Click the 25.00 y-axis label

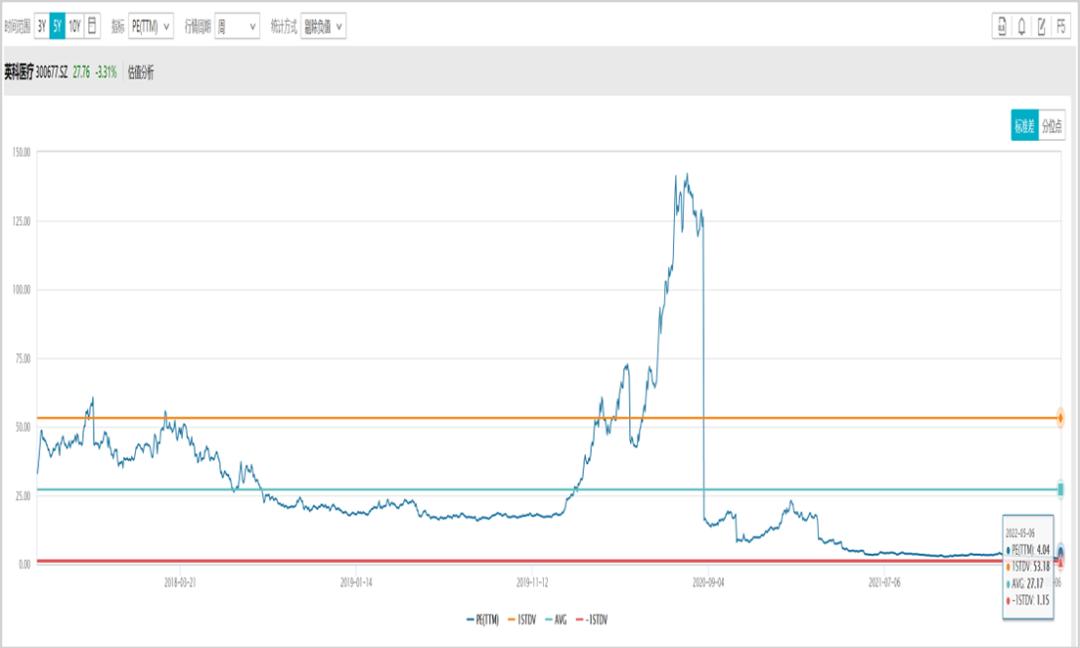tap(23, 496)
